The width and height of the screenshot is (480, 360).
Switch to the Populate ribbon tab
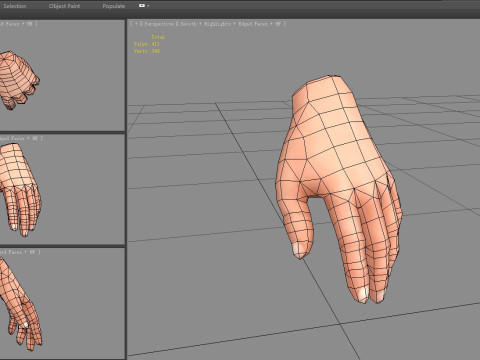(114, 6)
